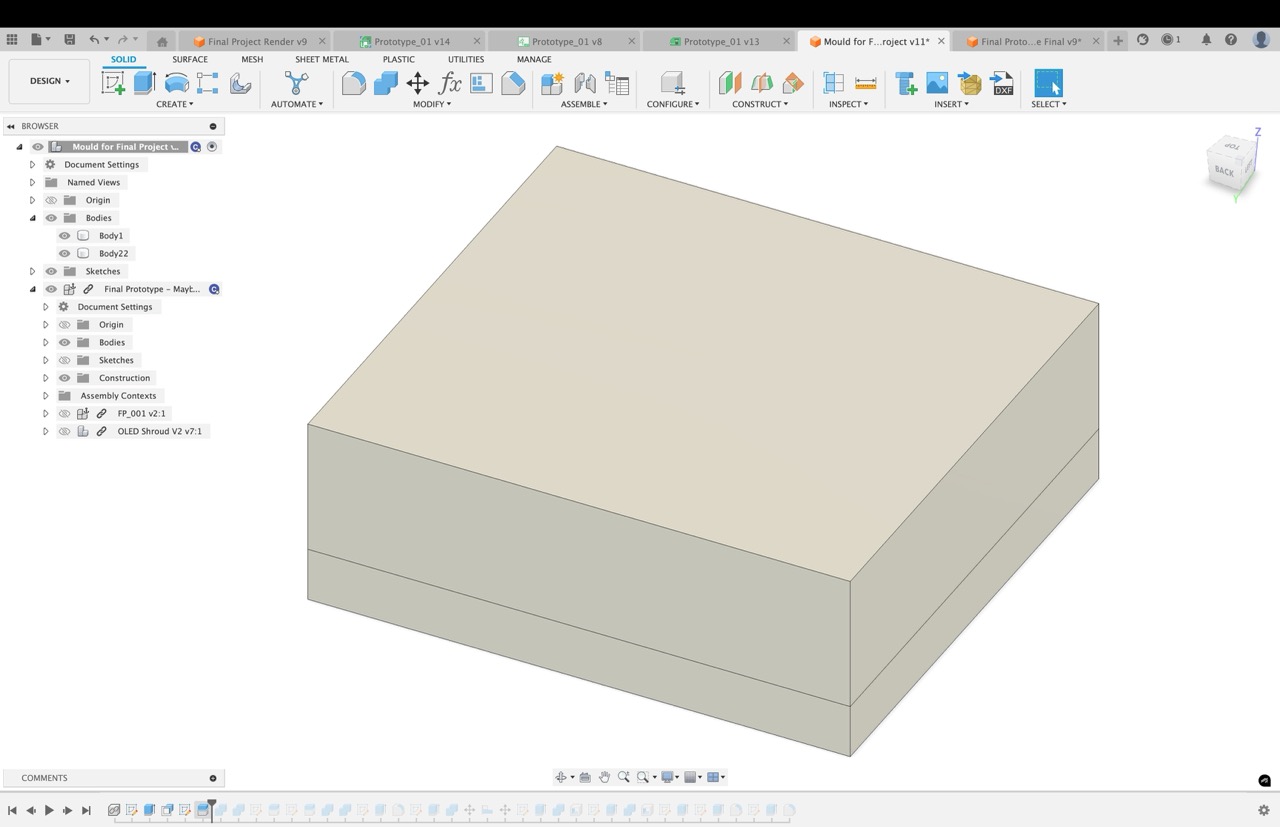Expand the Document Settings node
Screen dimensions: 1280x827
[32, 164]
